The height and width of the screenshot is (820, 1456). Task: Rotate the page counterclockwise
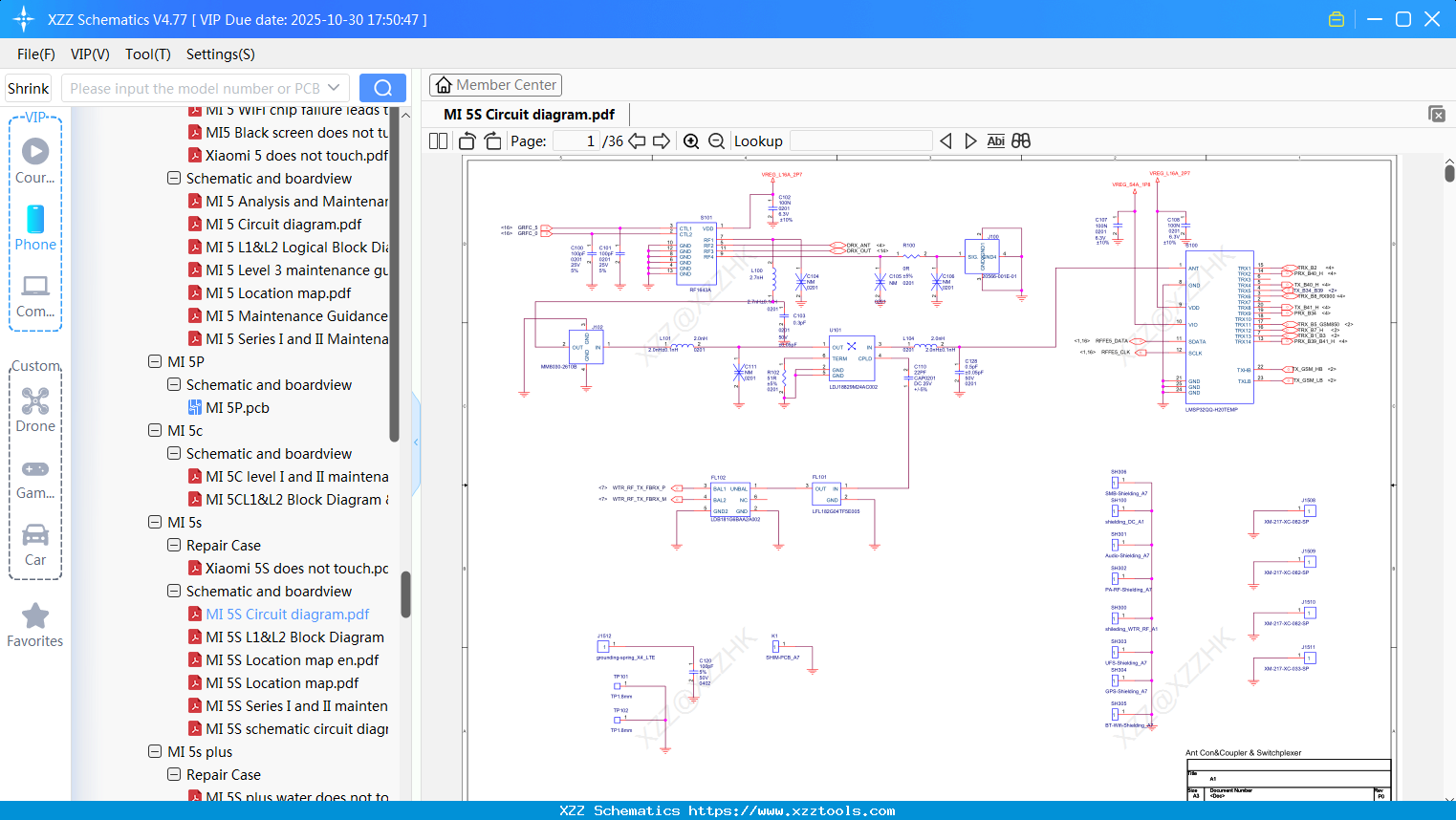pos(467,140)
